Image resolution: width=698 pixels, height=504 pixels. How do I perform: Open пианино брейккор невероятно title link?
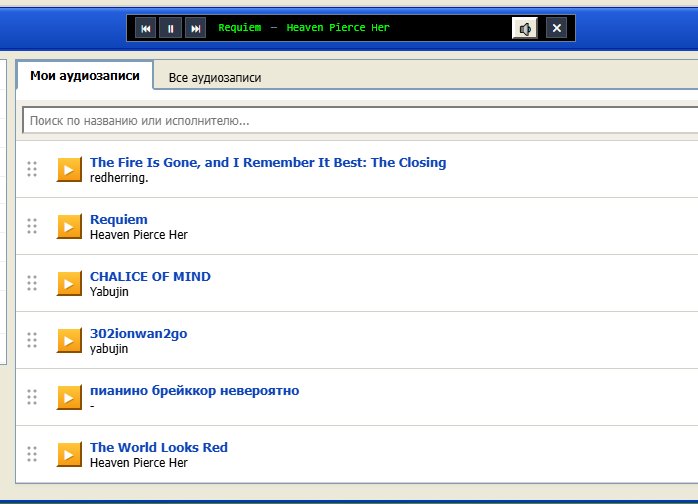195,390
